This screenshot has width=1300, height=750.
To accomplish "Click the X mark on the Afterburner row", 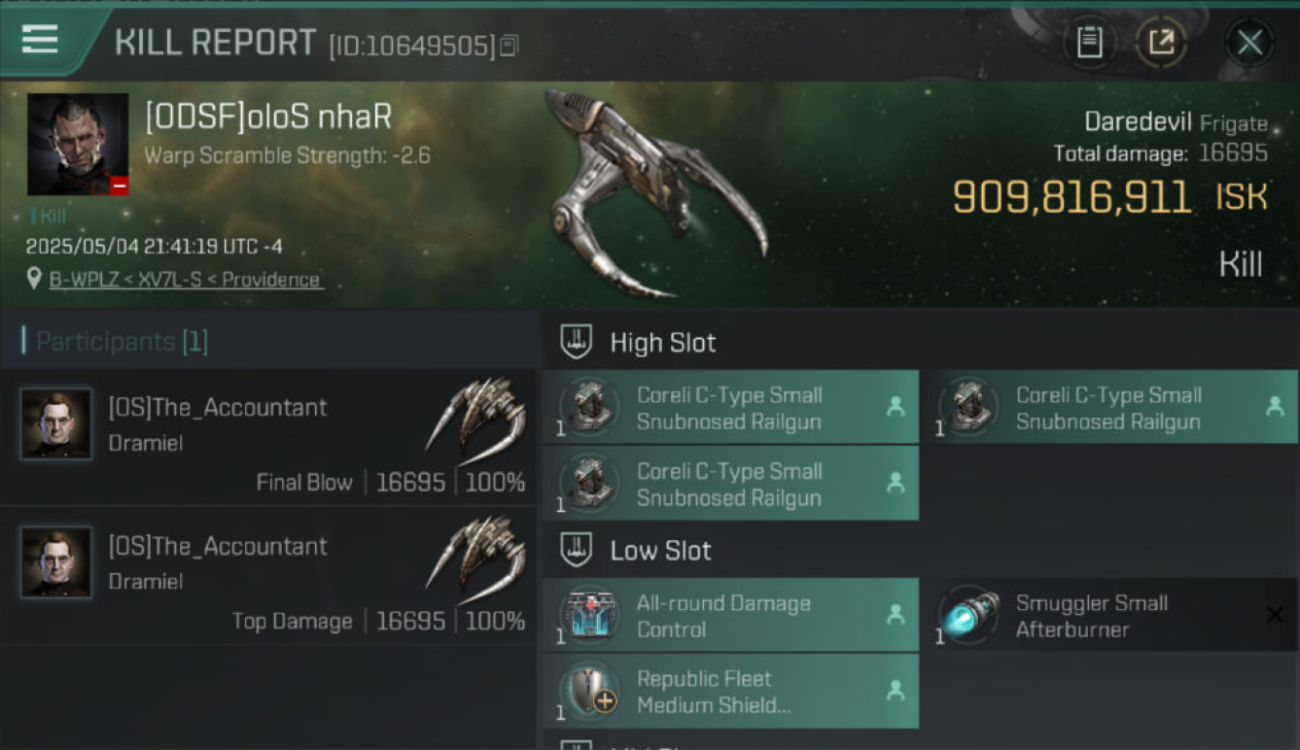I will pyautogui.click(x=1274, y=615).
